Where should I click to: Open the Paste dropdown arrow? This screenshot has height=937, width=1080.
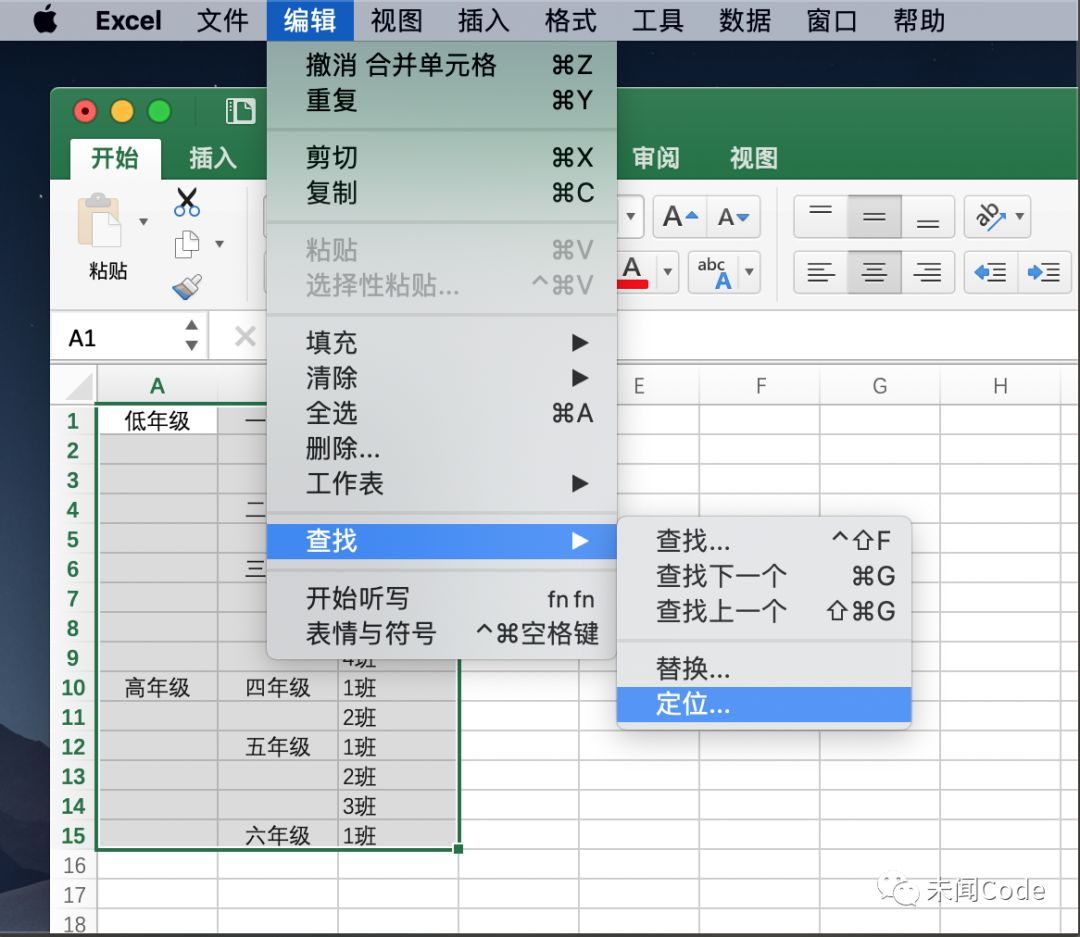click(143, 222)
